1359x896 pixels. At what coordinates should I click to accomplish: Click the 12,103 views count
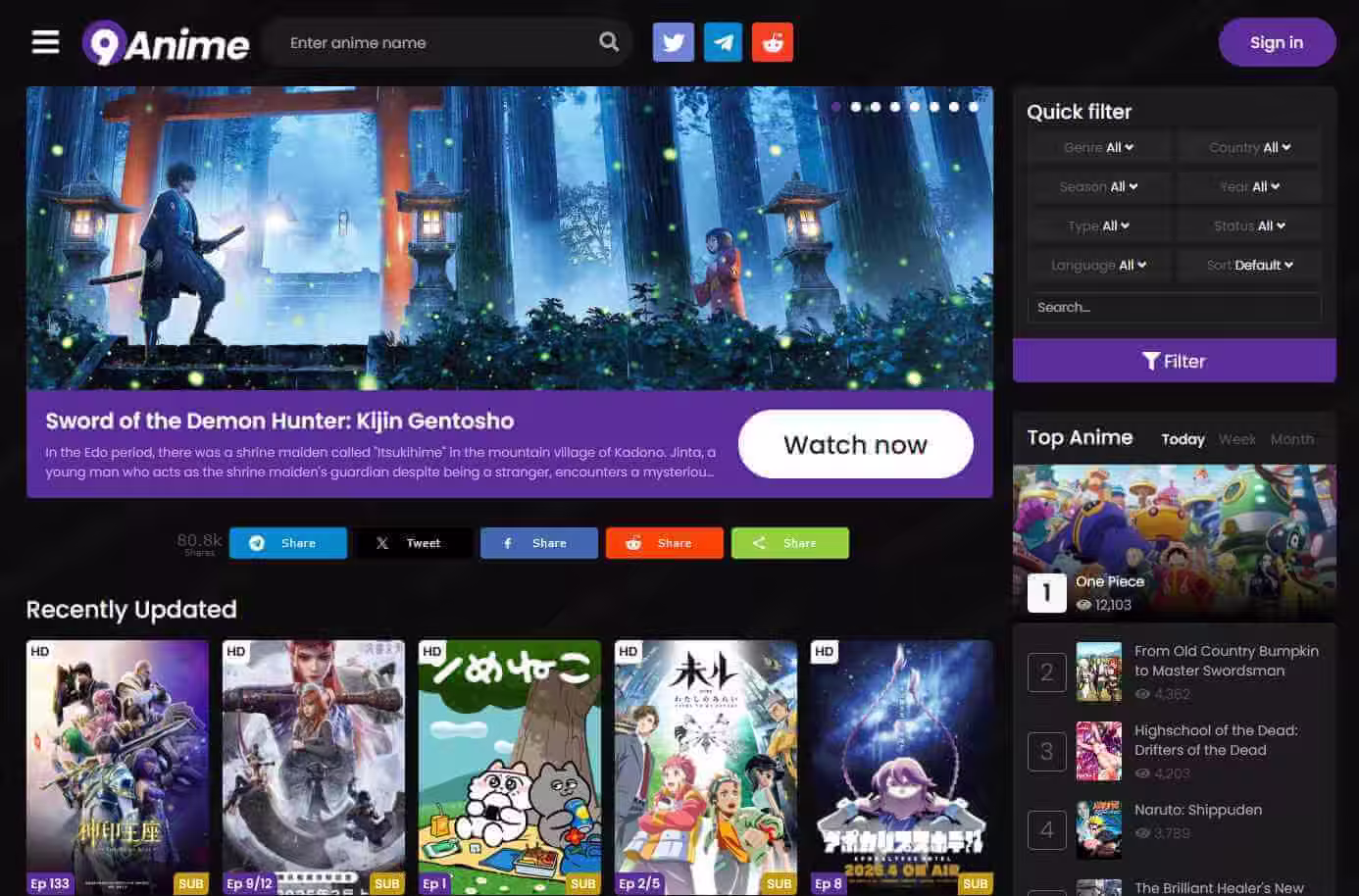click(x=1104, y=605)
